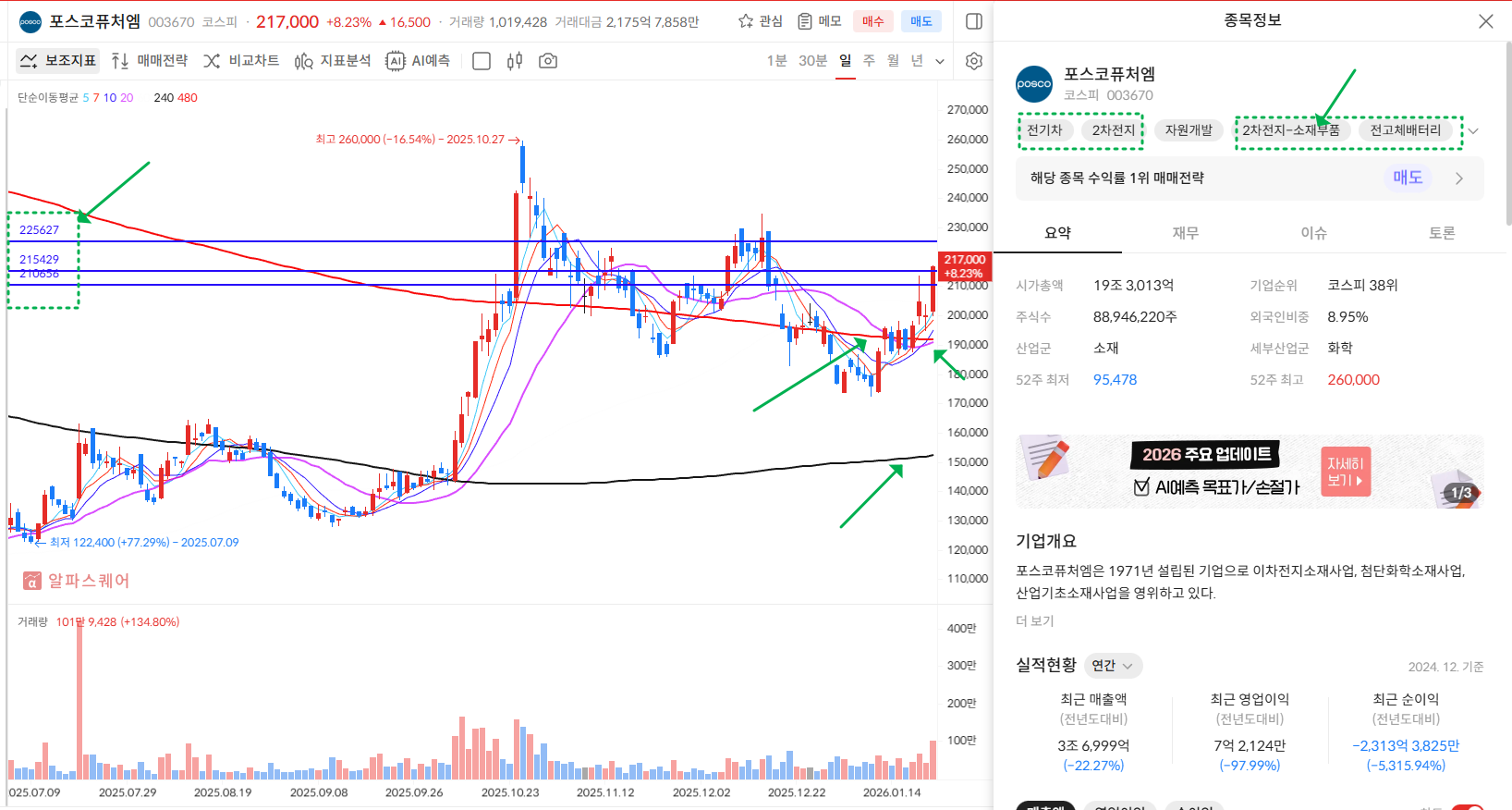Image resolution: width=1512 pixels, height=810 pixels.
Task: Click the POSCO logo beside stock name
Action: pyautogui.click(x=30, y=21)
